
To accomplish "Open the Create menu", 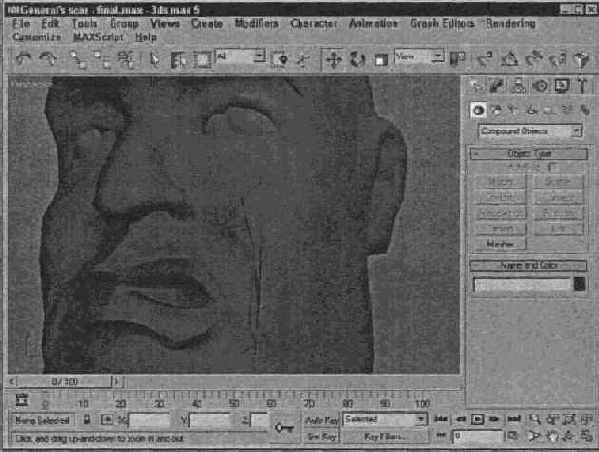I will click(207, 24).
